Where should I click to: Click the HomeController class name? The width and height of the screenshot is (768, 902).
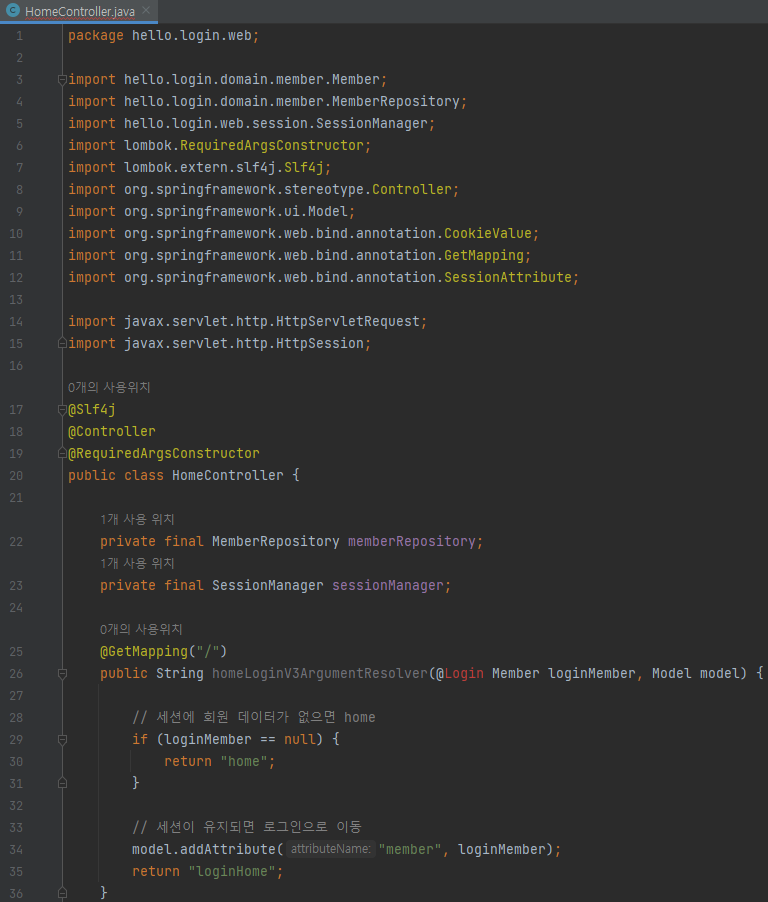[228, 475]
